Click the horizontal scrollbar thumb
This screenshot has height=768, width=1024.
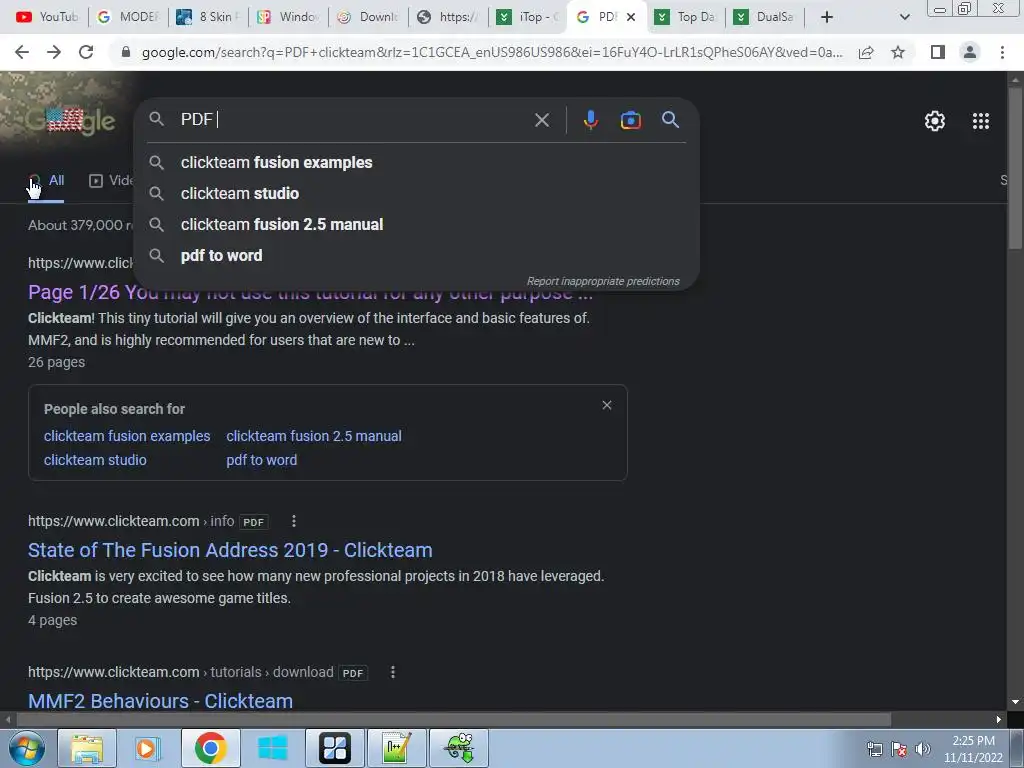pyautogui.click(x=454, y=720)
